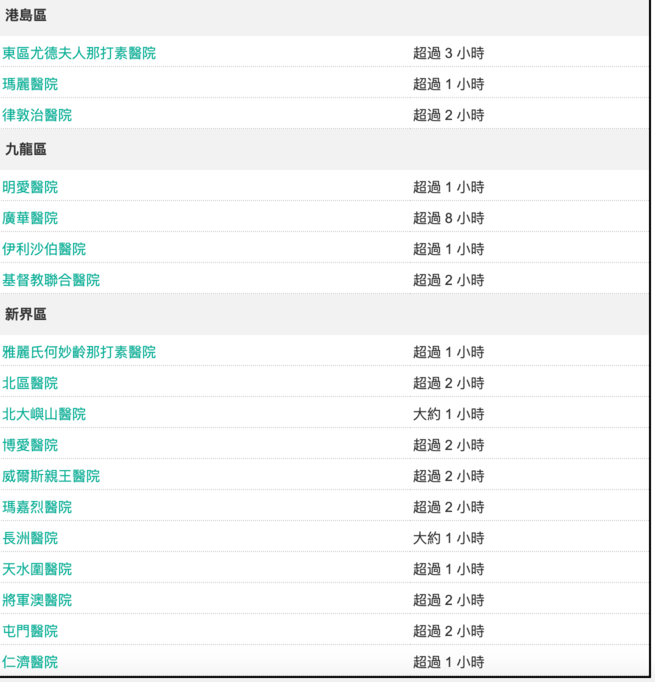Click the 北大嶼山醫院 link

coord(44,414)
